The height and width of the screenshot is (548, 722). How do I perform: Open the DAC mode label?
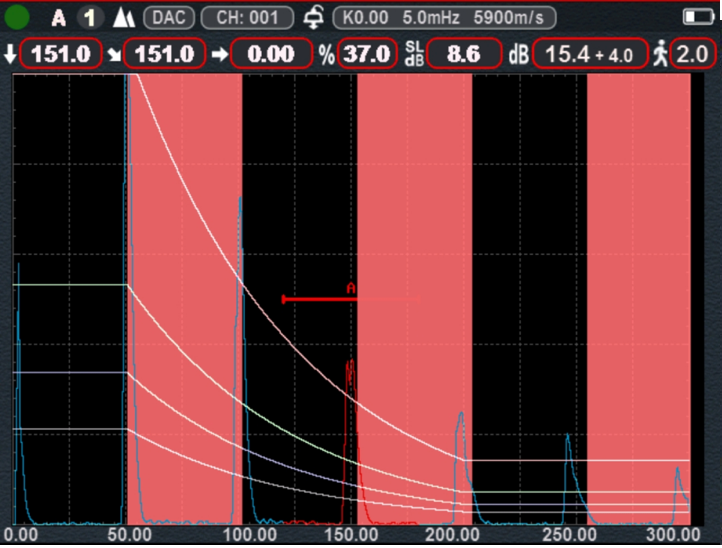tap(168, 18)
